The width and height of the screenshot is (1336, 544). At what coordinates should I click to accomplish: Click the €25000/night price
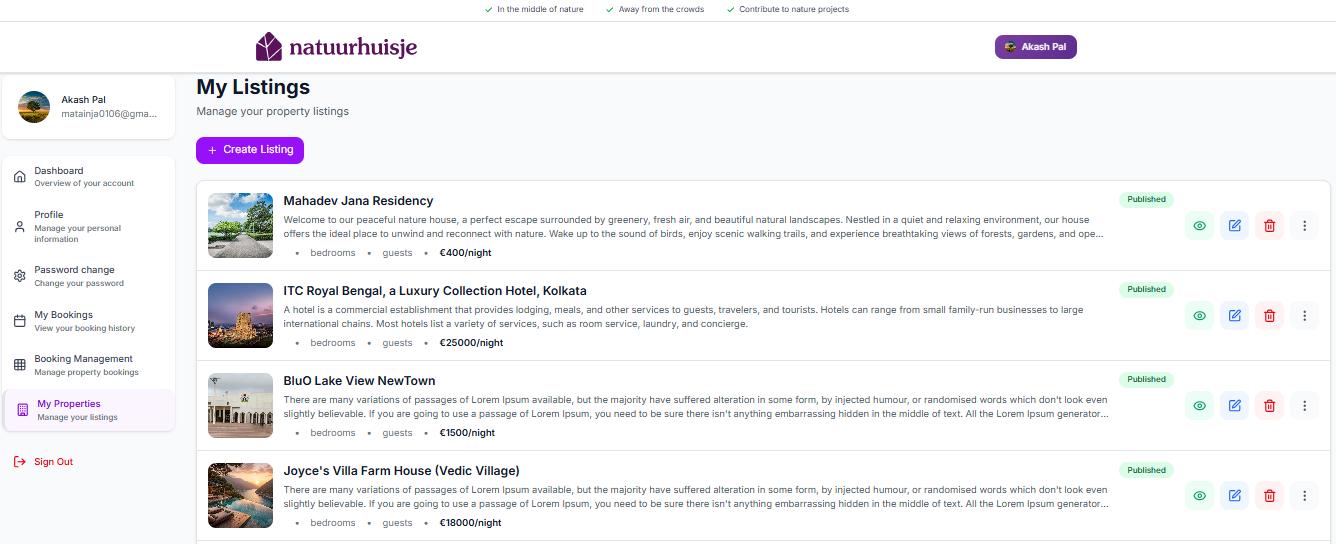(x=471, y=343)
